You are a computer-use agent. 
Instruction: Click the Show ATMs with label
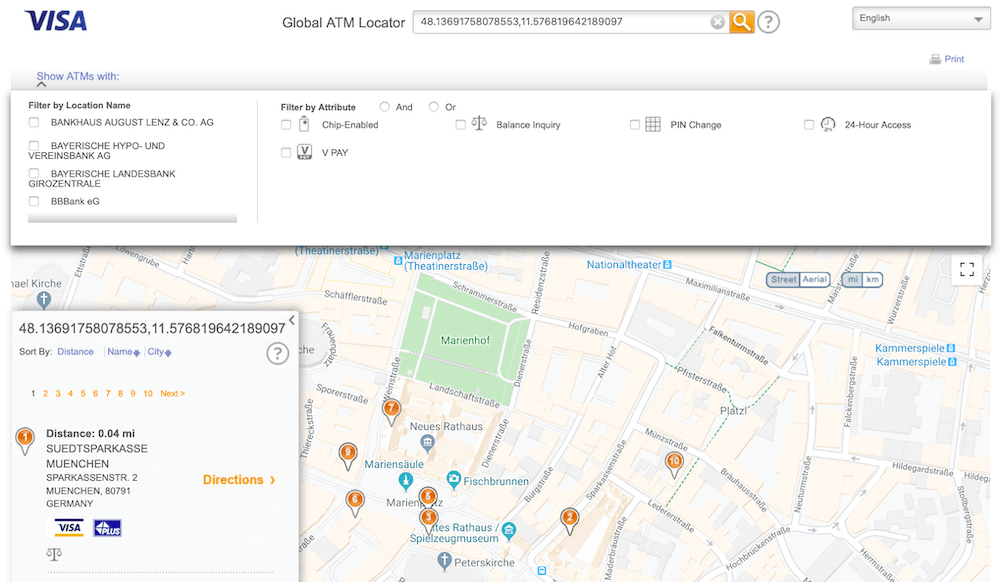(78, 76)
